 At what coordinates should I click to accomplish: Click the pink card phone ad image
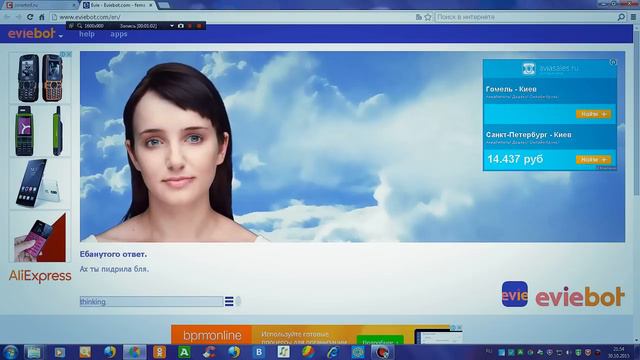[40, 237]
